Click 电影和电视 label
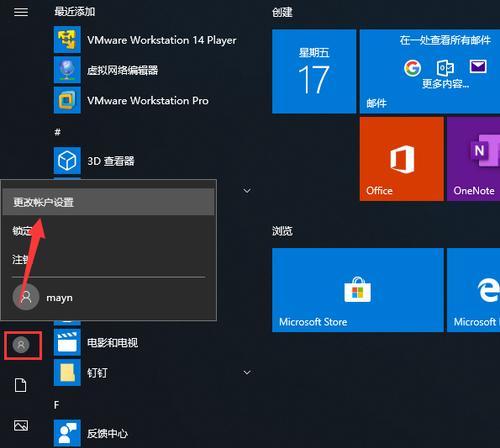Viewport: 500px width, 448px height. (x=112, y=342)
